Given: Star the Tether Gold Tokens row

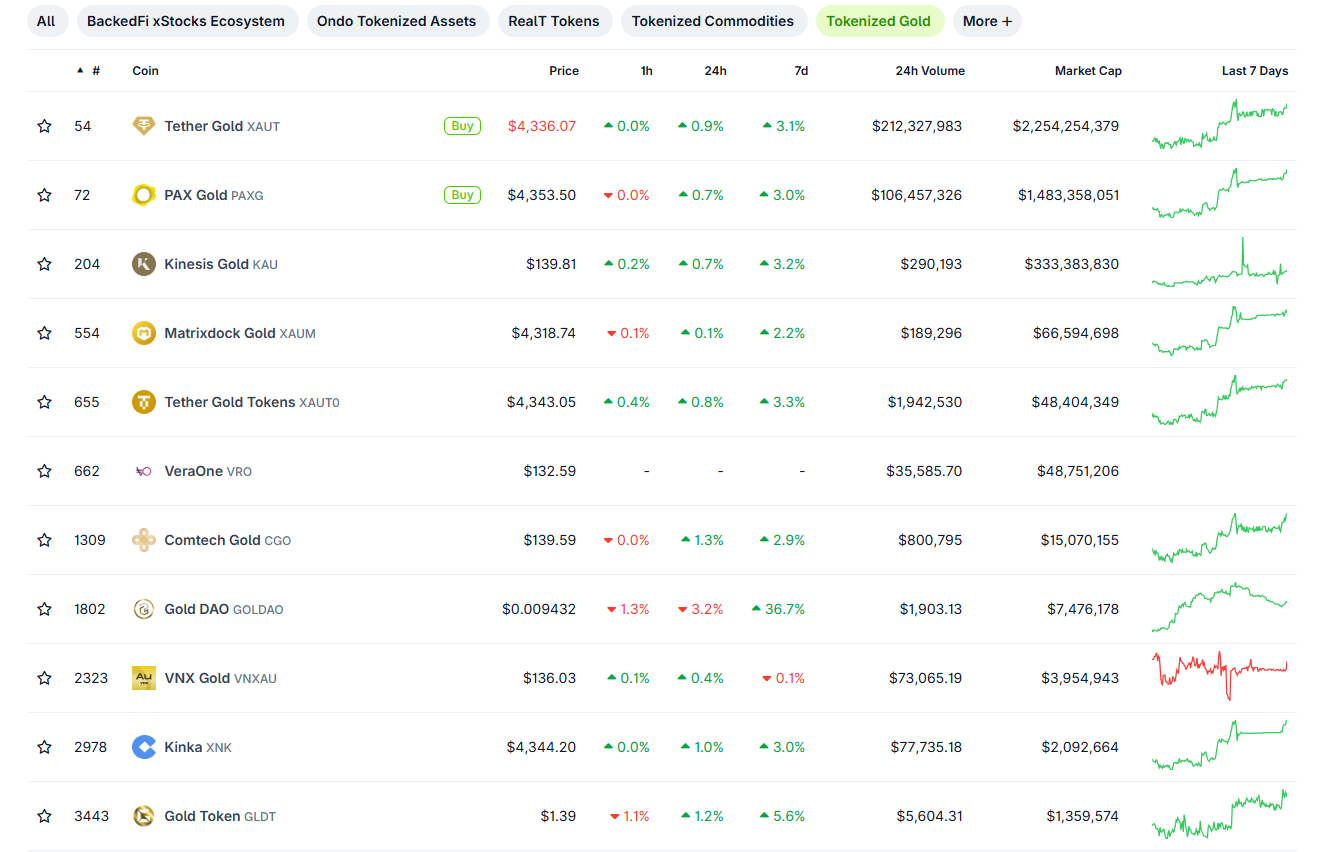Looking at the screenshot, I should tap(44, 402).
